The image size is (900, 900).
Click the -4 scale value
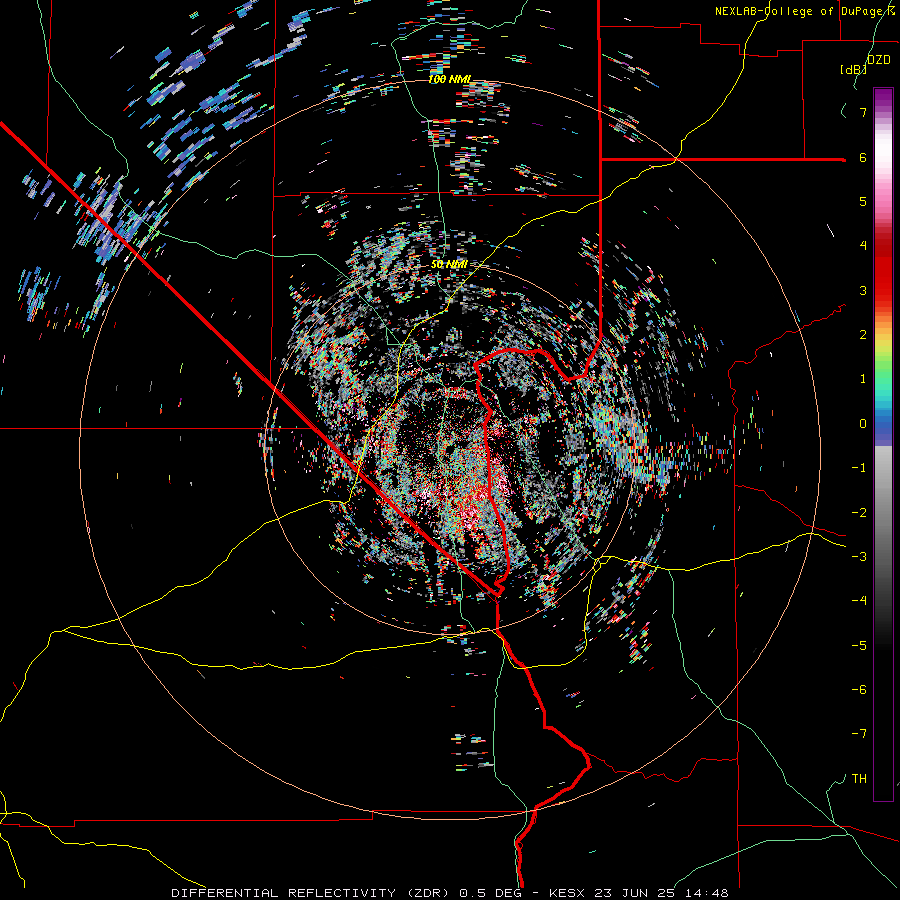point(859,601)
